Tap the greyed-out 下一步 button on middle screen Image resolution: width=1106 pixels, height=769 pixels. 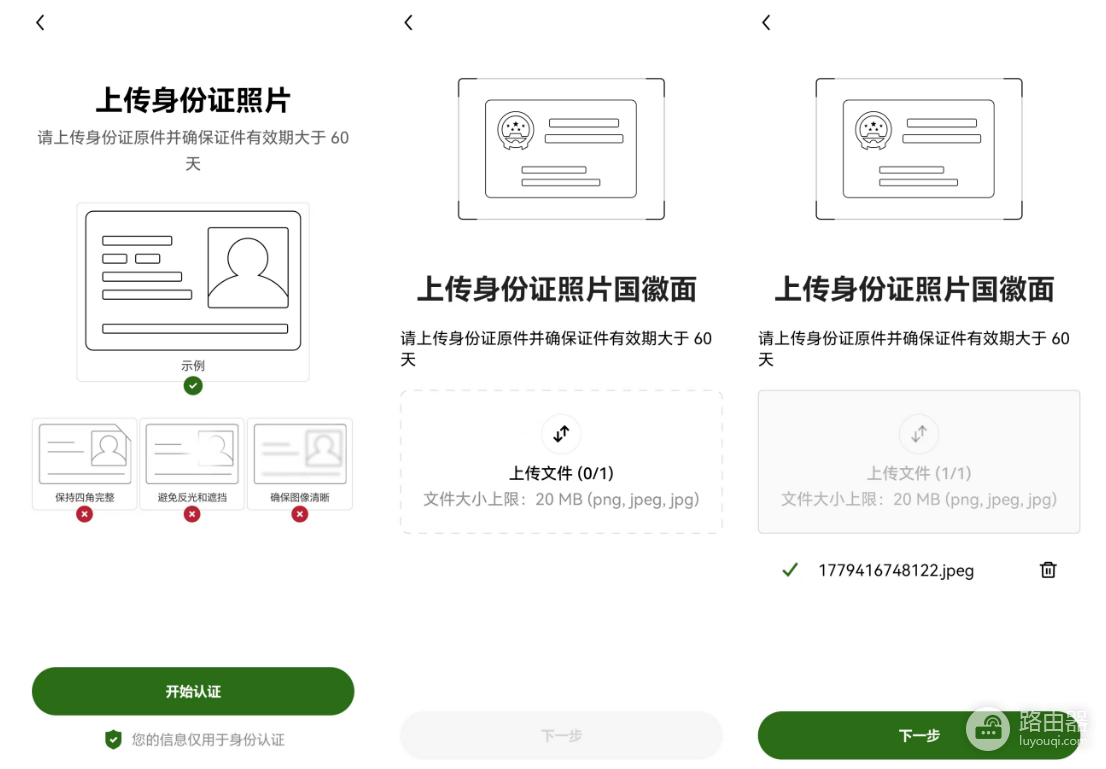[561, 736]
